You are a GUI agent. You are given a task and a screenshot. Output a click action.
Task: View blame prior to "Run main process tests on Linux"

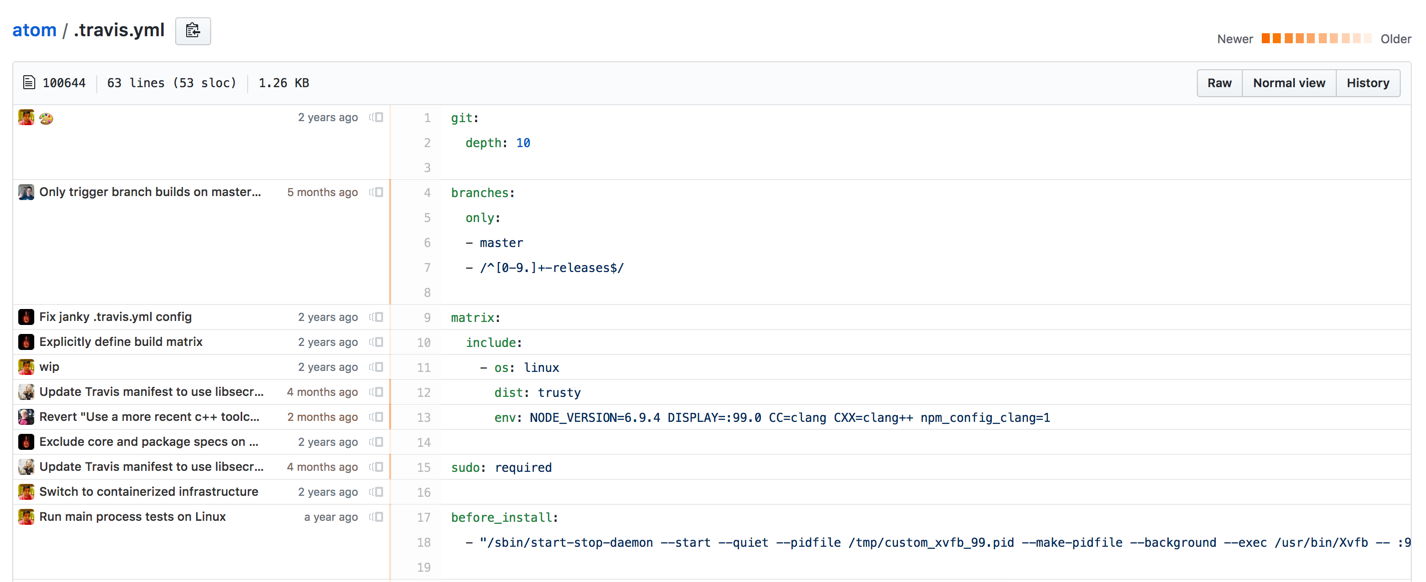pos(375,516)
